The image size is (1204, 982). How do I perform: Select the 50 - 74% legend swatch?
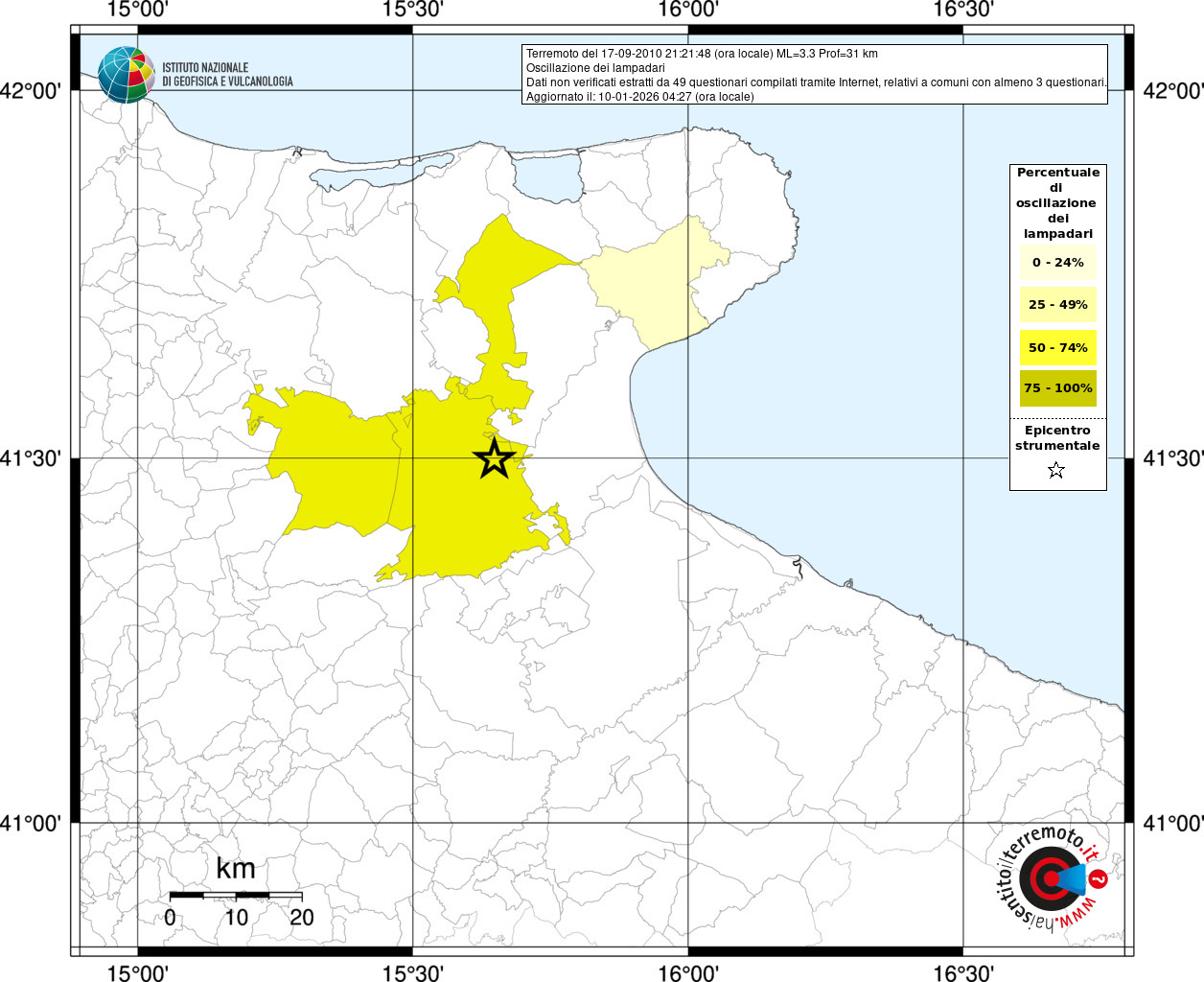point(1057,347)
